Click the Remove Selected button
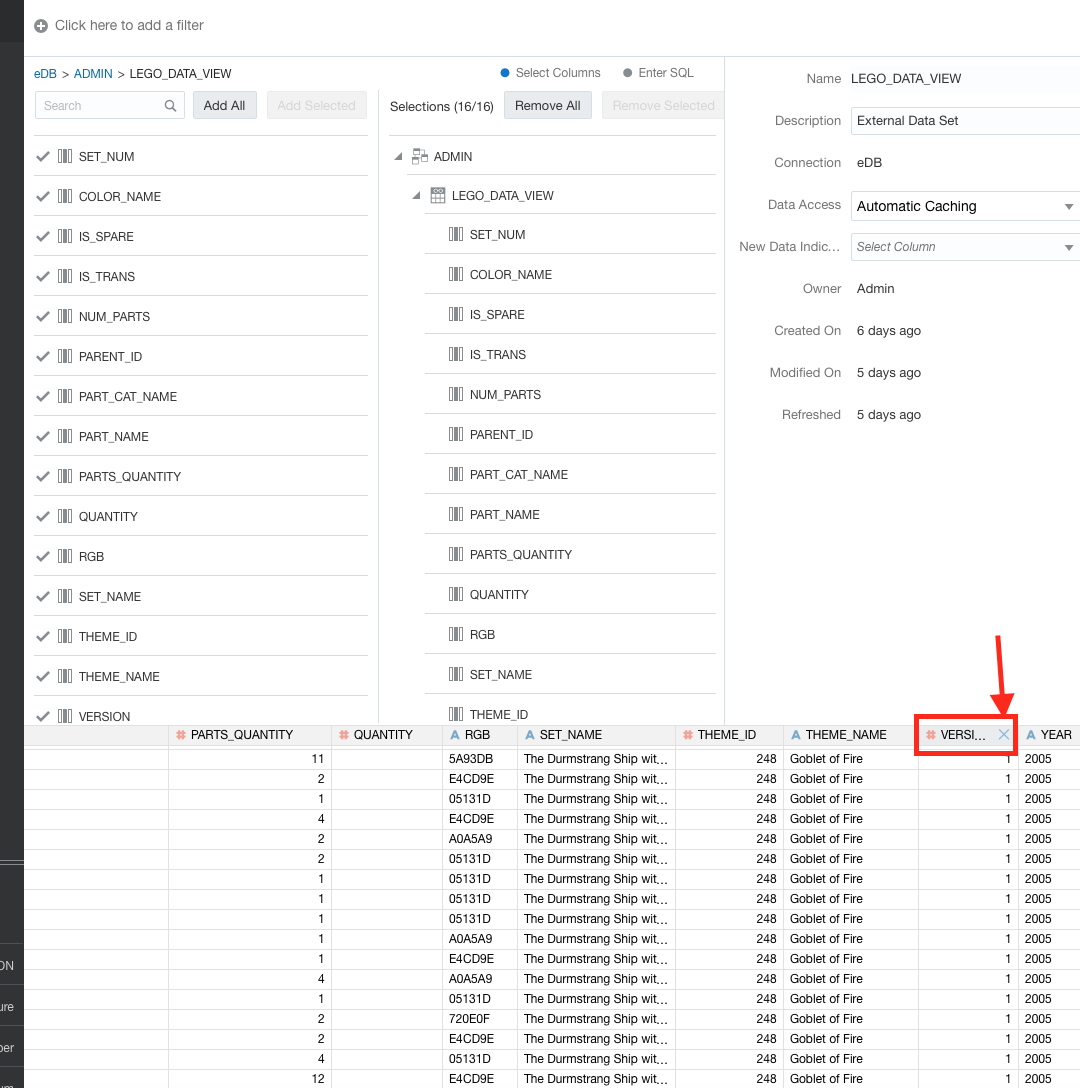The width and height of the screenshot is (1080, 1088). pyautogui.click(x=663, y=105)
